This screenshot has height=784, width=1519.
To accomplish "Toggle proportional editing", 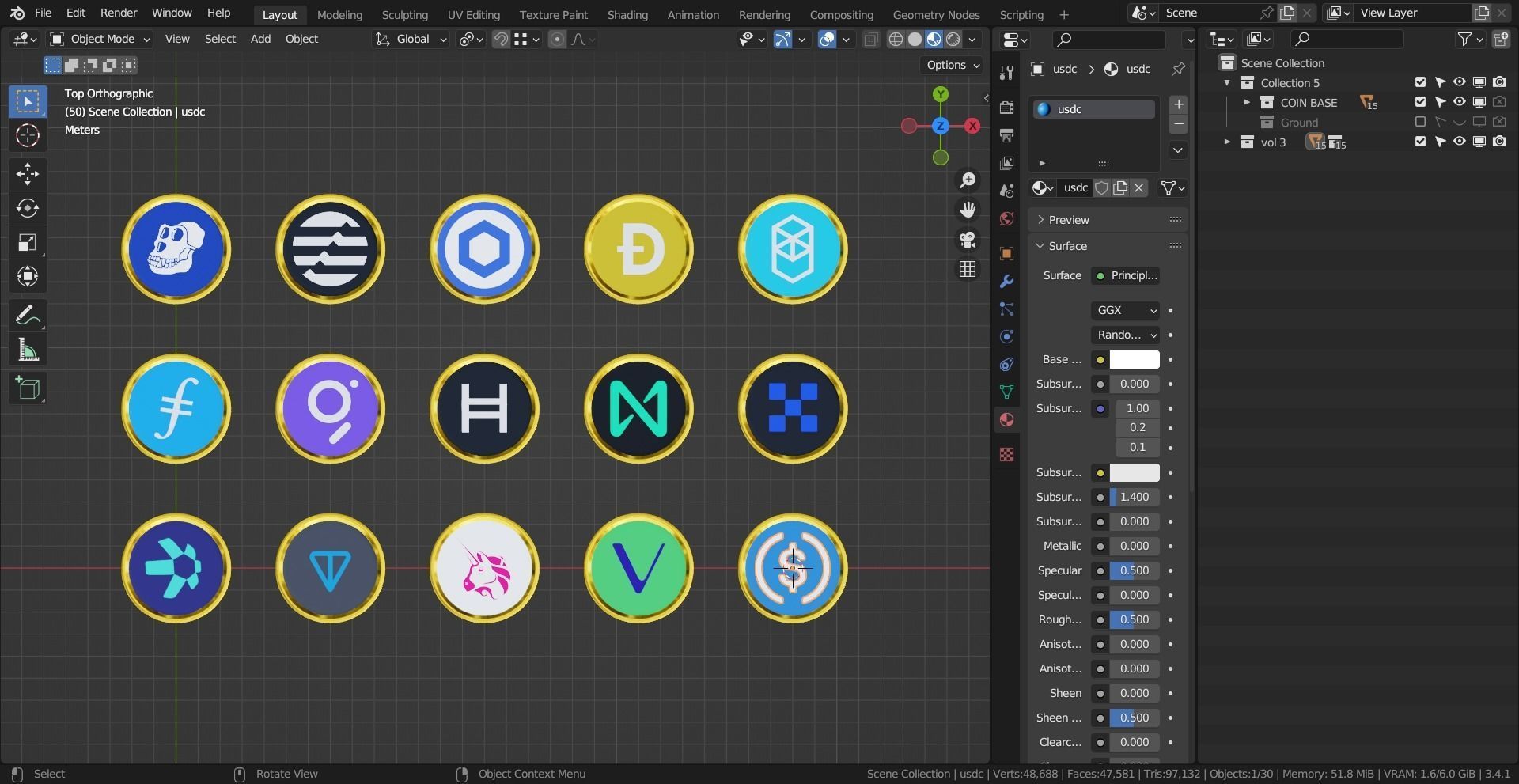I will (x=557, y=39).
